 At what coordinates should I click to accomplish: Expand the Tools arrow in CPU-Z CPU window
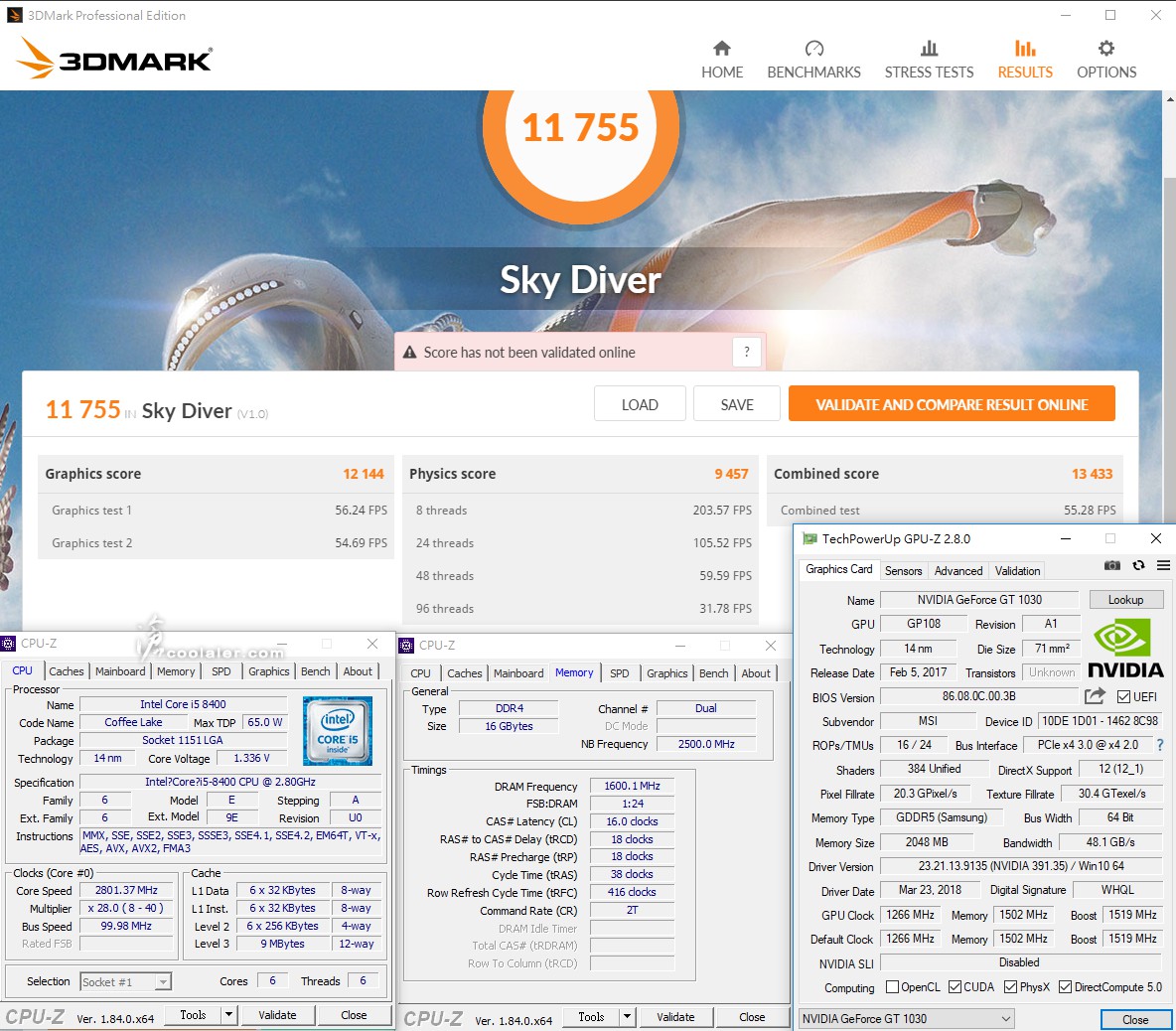coord(229,1015)
